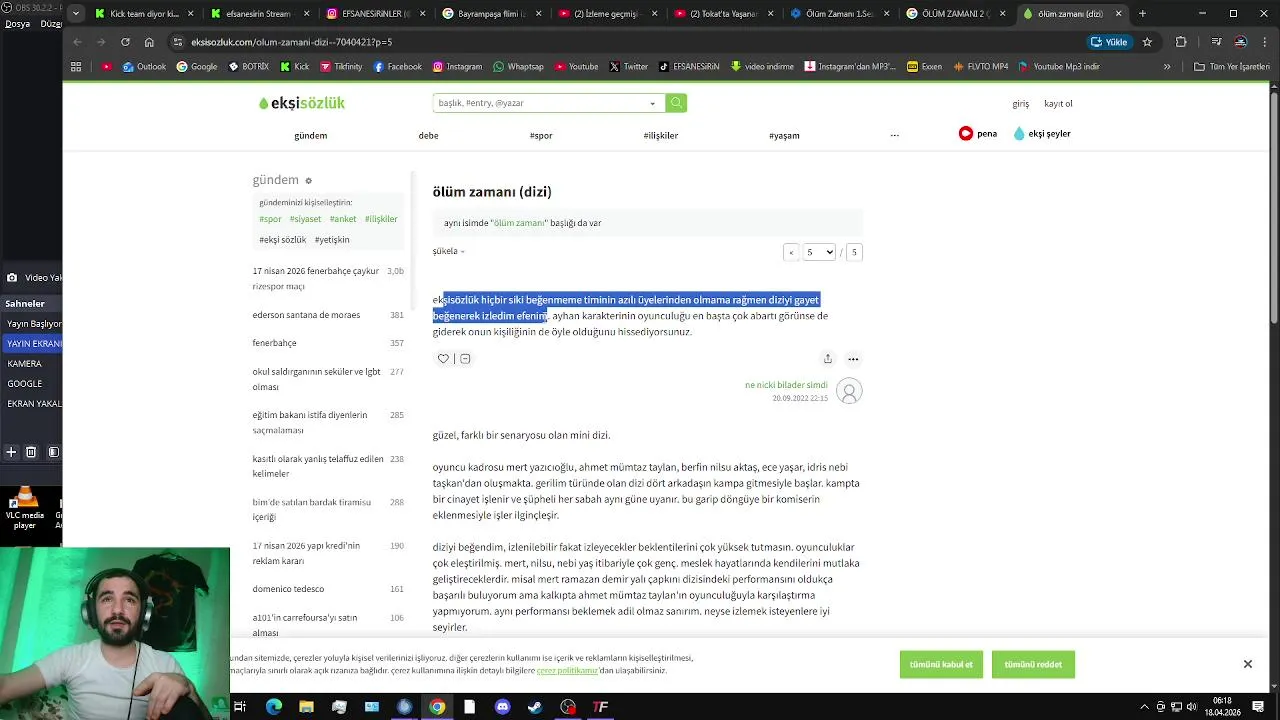The height and width of the screenshot is (720, 1280).
Task: Open the page number 5 dropdown
Action: point(819,252)
